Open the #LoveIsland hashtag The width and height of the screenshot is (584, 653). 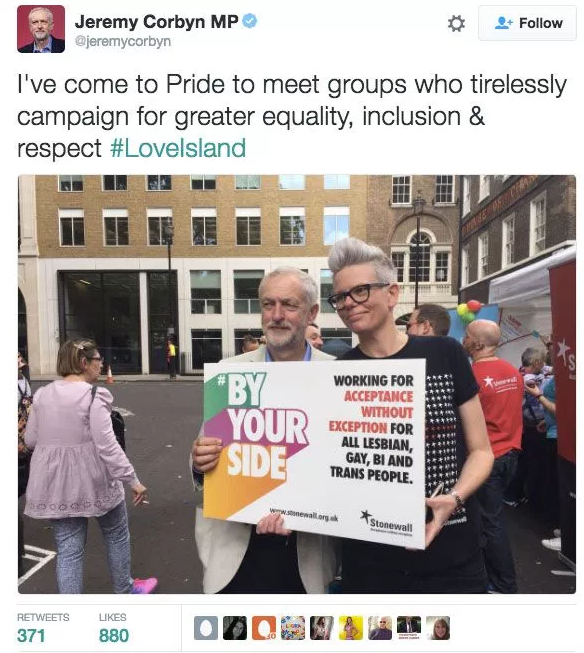point(178,148)
